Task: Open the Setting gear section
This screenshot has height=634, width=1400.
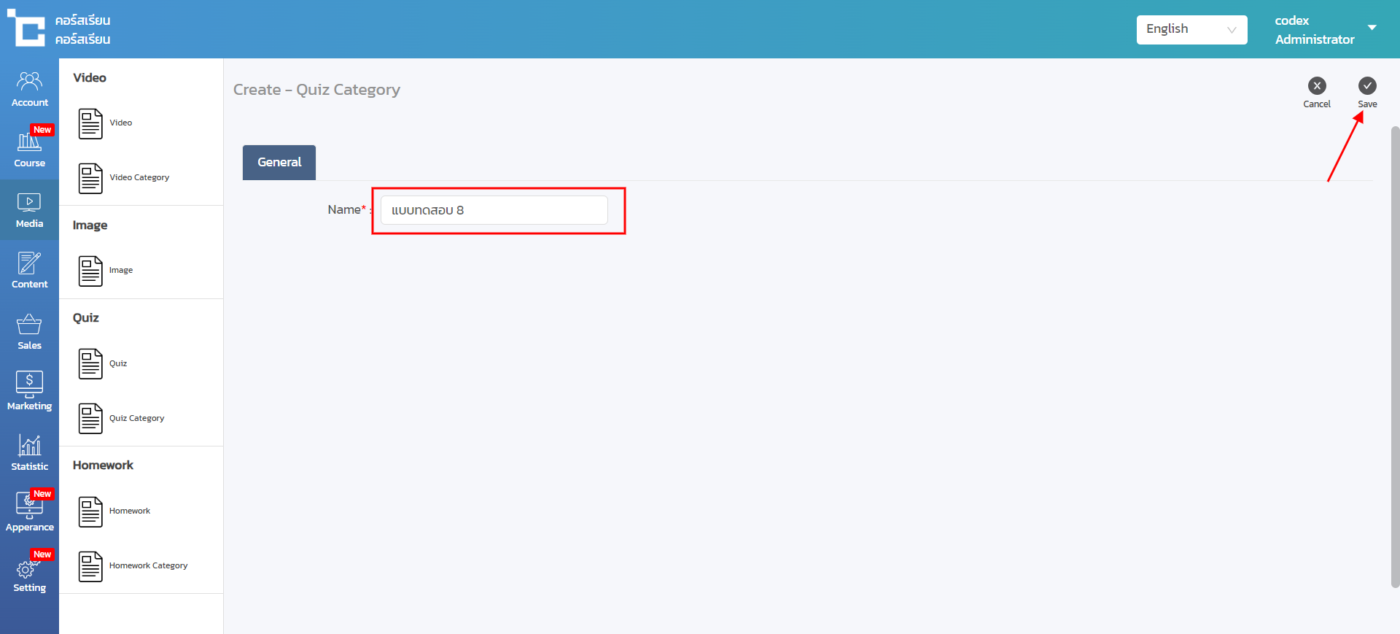Action: pyautogui.click(x=29, y=573)
